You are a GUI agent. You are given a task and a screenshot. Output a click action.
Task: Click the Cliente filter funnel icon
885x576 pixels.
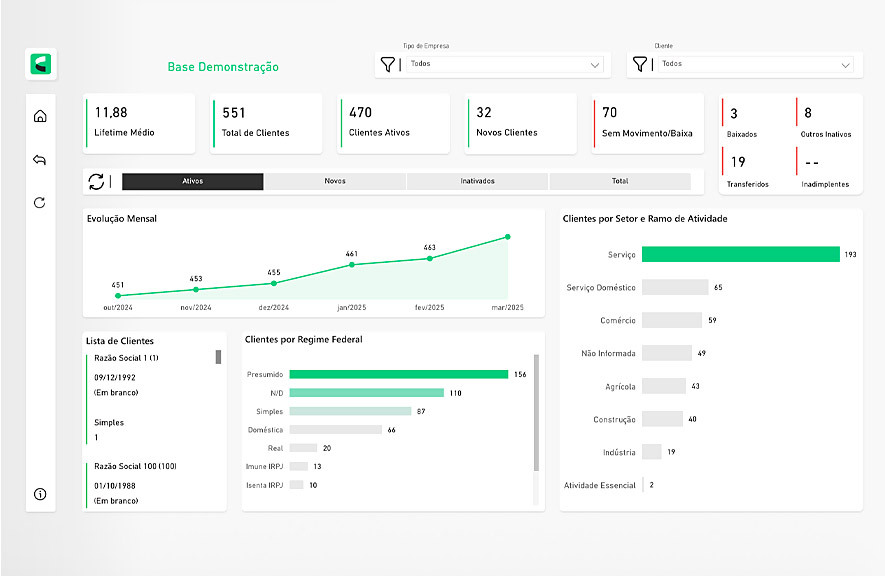pyautogui.click(x=640, y=64)
